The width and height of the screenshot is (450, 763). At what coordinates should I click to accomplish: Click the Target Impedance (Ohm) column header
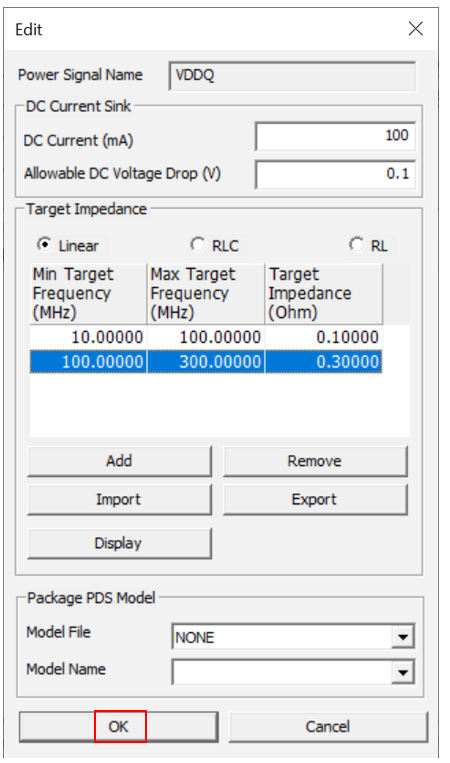[324, 294]
